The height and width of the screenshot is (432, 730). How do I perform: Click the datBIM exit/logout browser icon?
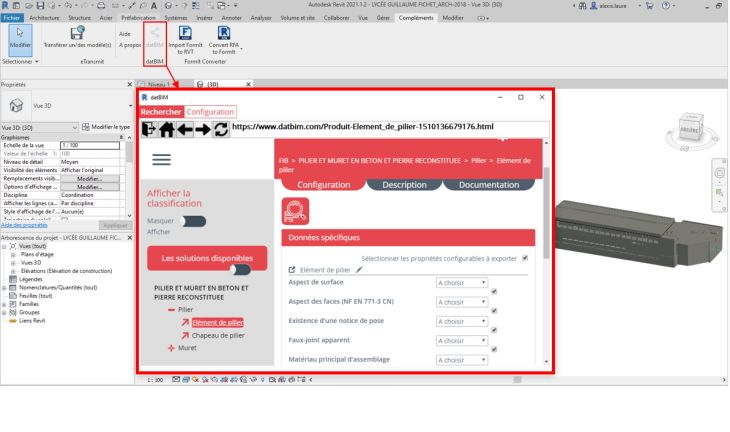click(x=149, y=129)
